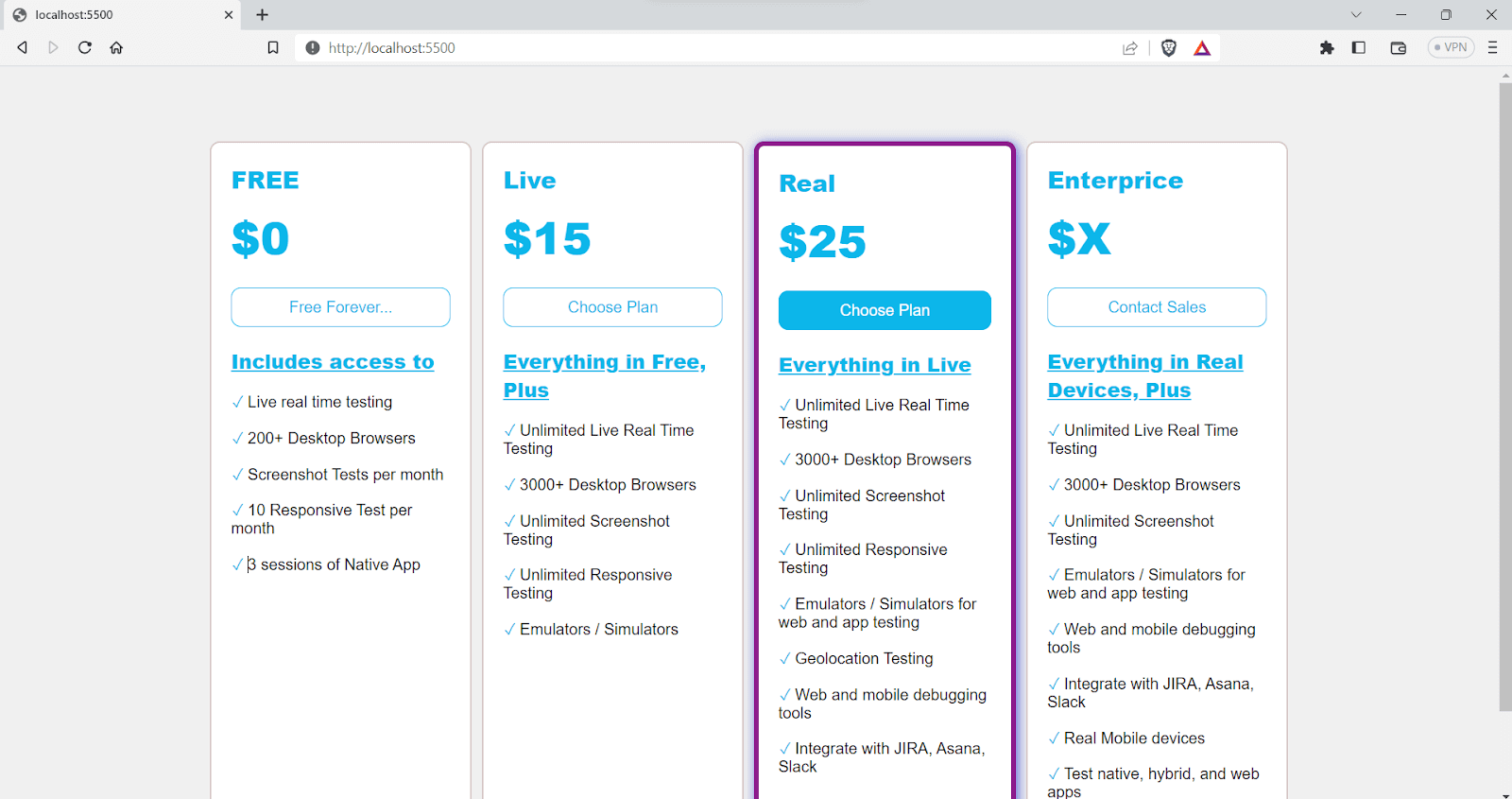Bookmark this page using the bookmark icon

273,47
